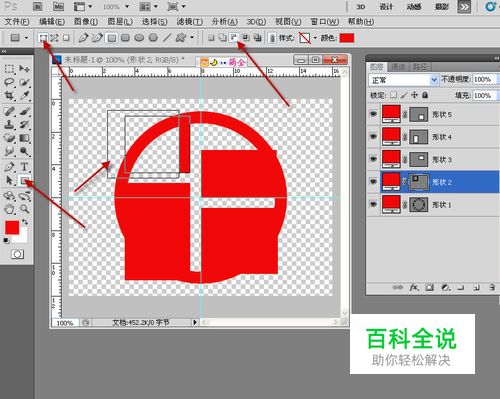500x399 pixels.
Task: Hide layer 形状 3
Action: (x=373, y=159)
